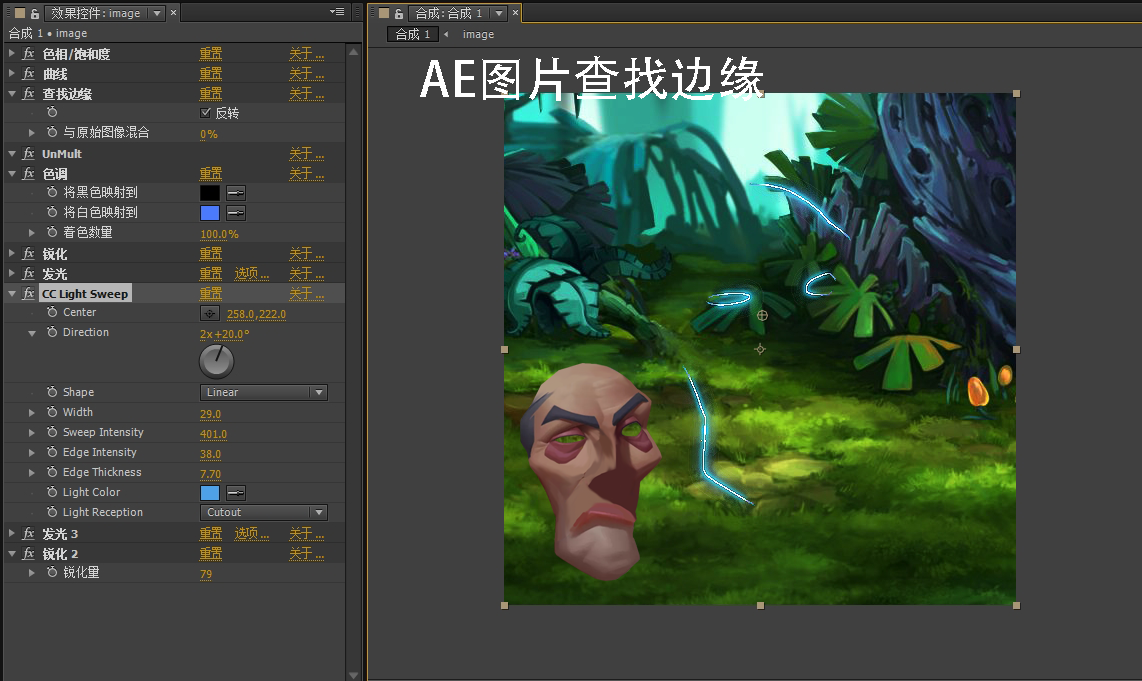Image resolution: width=1142 pixels, height=681 pixels.
Task: Click the Direction angle dial
Action: tap(216, 361)
